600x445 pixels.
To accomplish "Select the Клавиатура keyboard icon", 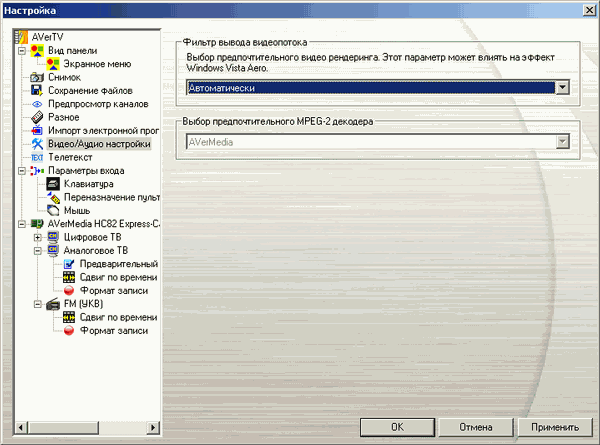I will pyautogui.click(x=53, y=184).
